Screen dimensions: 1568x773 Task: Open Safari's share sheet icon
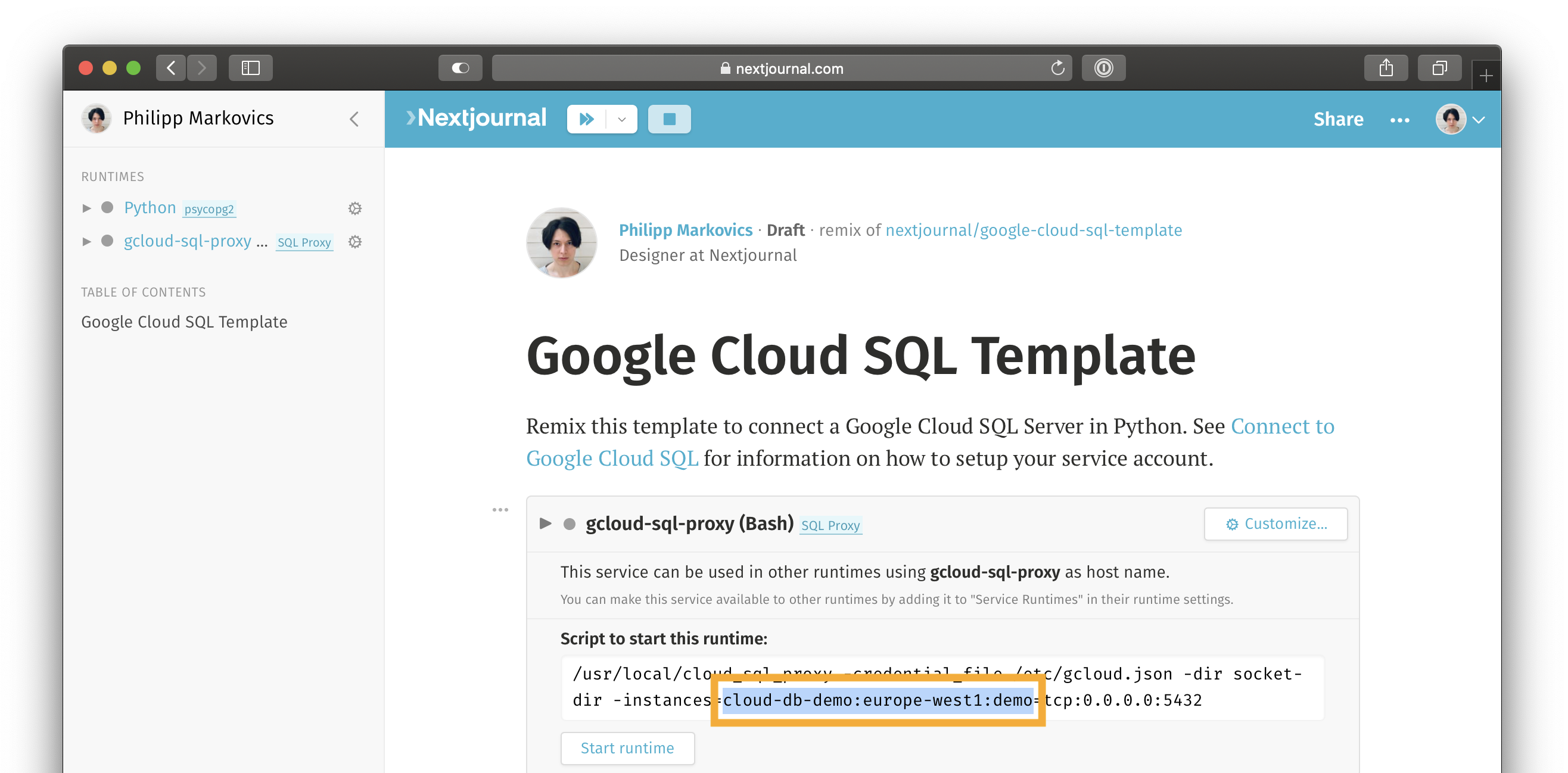(1386, 67)
